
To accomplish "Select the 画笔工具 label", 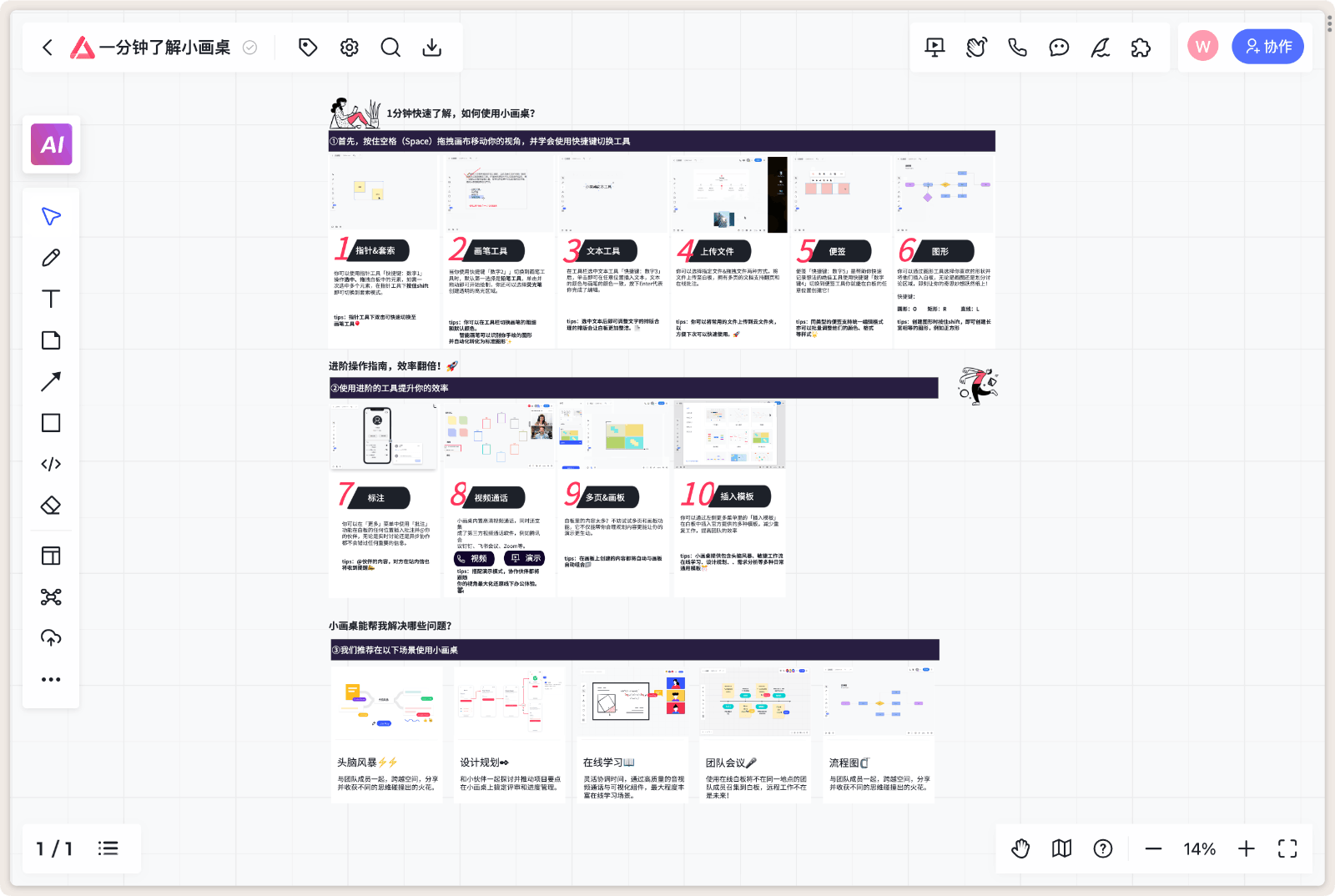I will point(491,250).
